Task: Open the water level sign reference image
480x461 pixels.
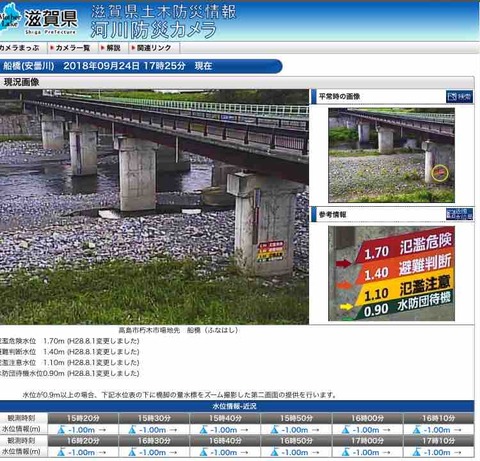Action: click(391, 273)
